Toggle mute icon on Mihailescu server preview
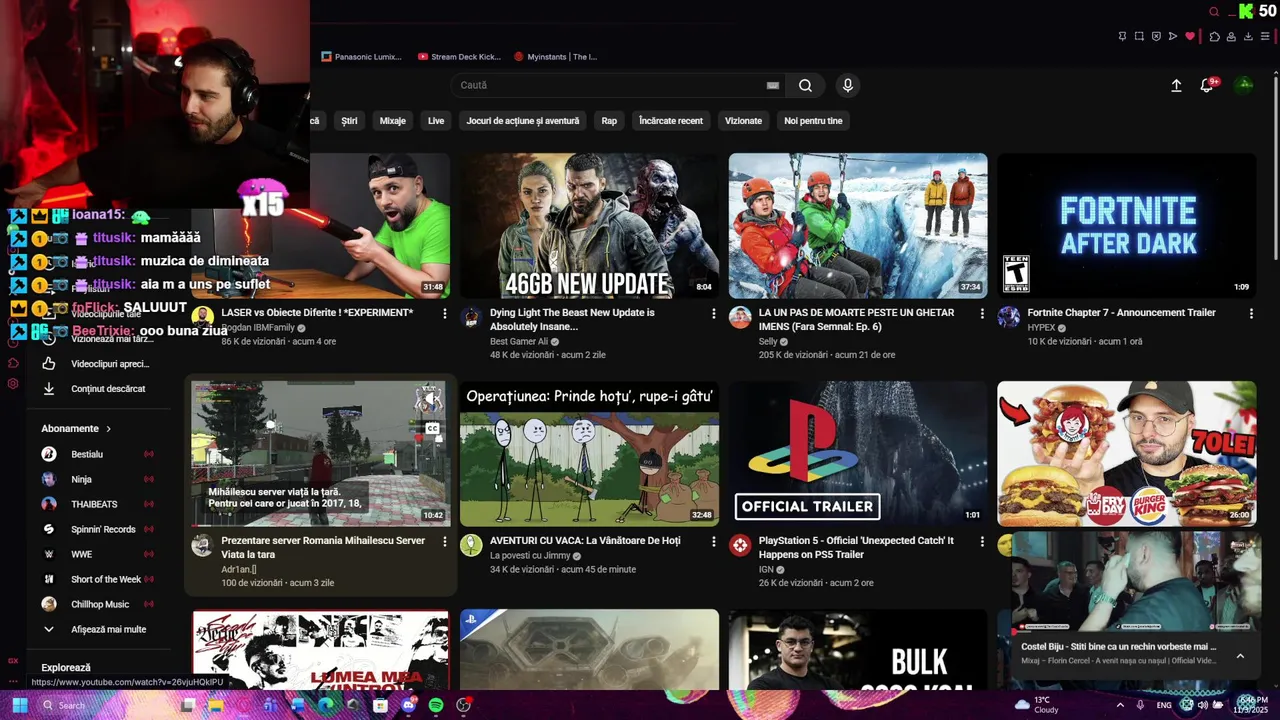This screenshot has height=720, width=1280. [x=431, y=400]
